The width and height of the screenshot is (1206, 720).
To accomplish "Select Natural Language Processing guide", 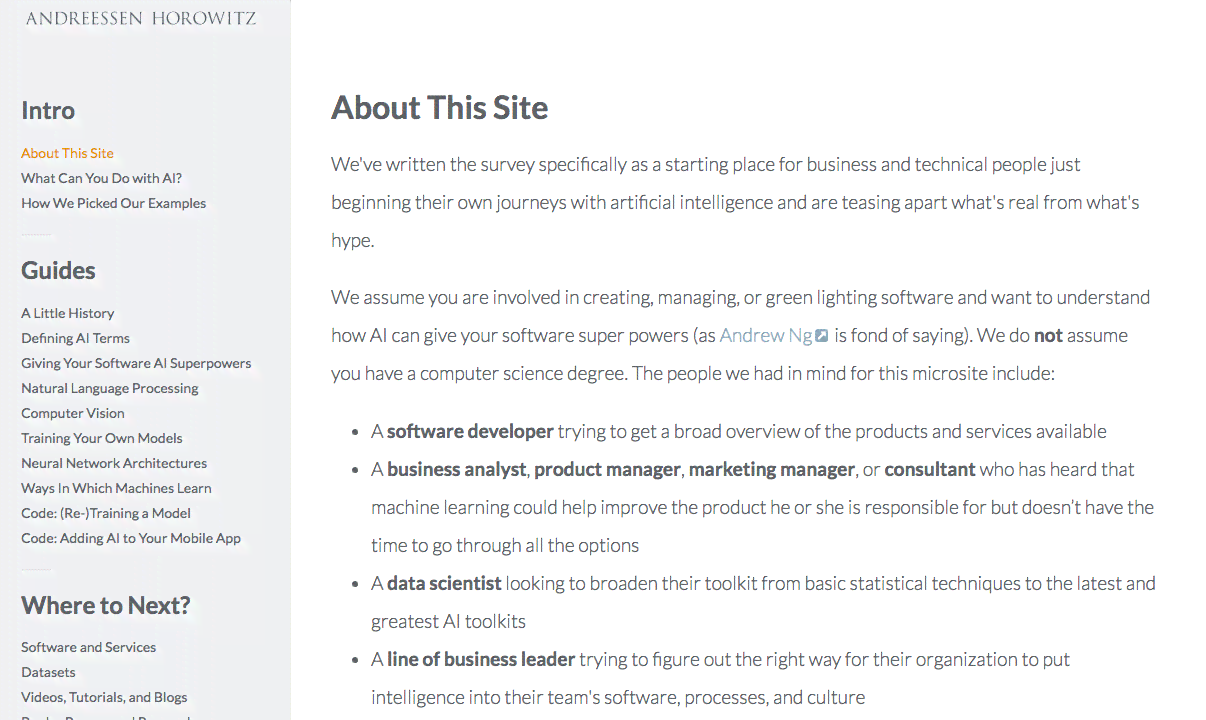I will [110, 388].
